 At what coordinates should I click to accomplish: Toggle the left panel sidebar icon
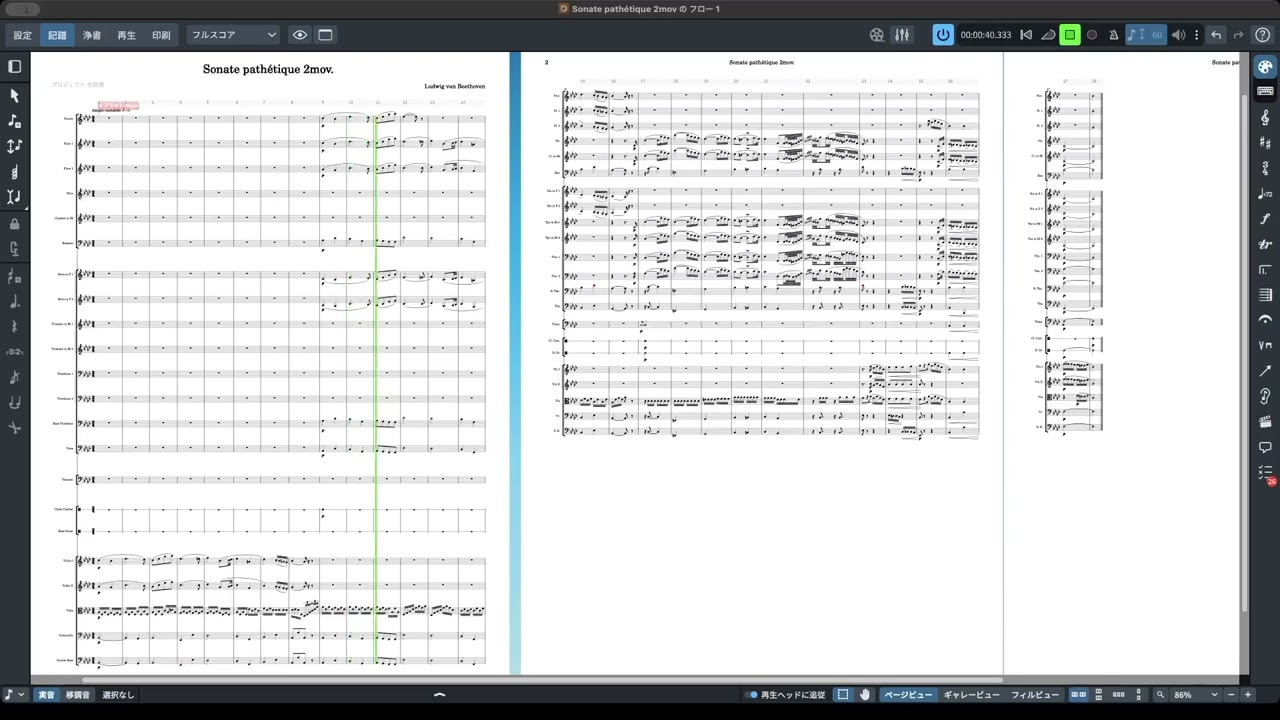(14, 67)
